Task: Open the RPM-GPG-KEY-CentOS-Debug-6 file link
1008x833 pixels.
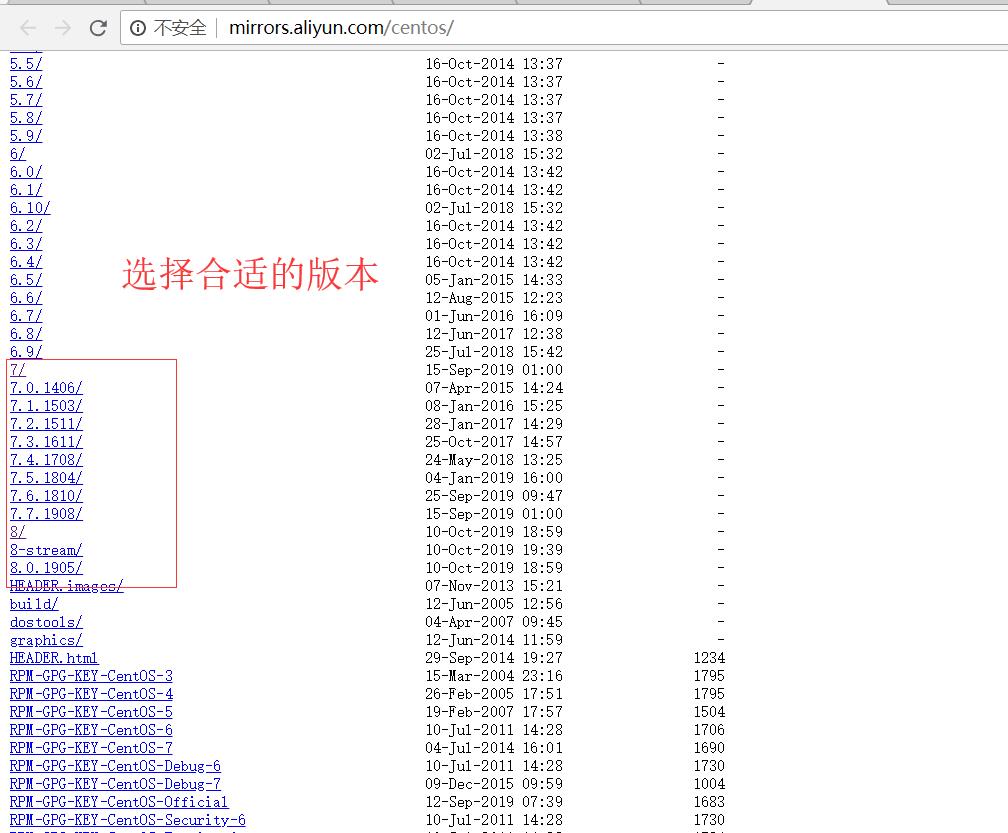Action: point(115,766)
